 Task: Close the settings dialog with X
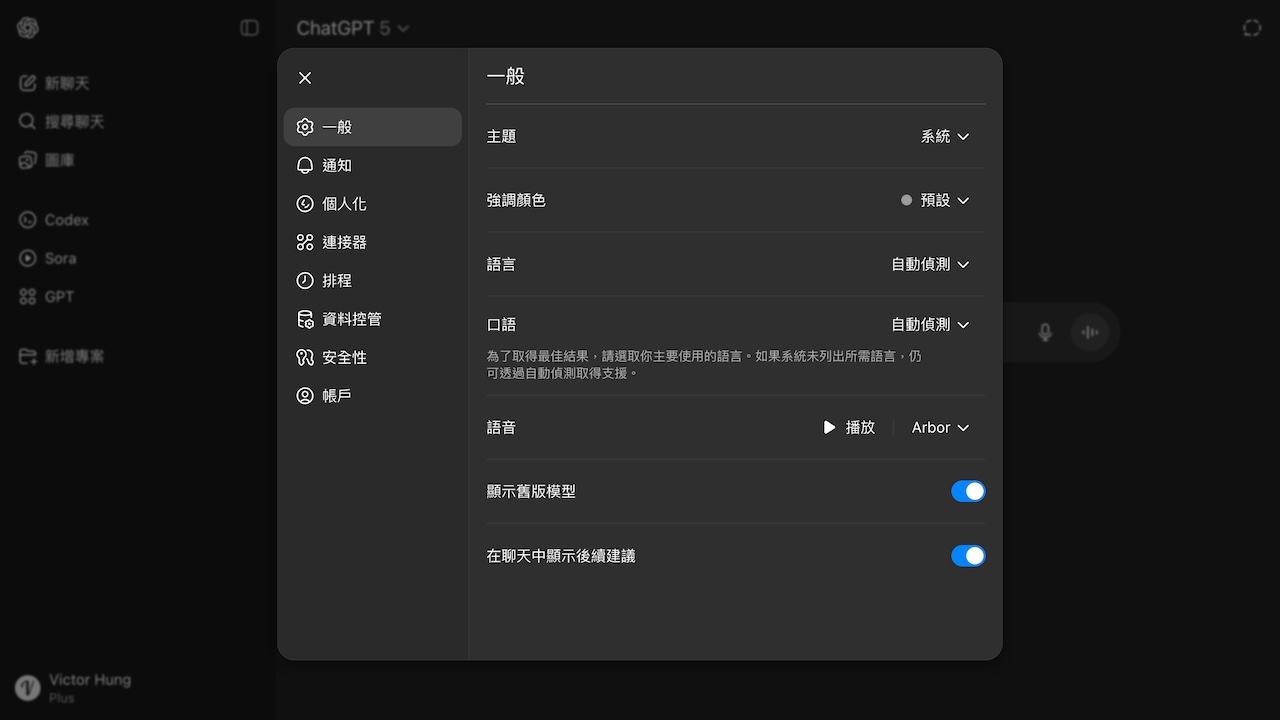[305, 78]
